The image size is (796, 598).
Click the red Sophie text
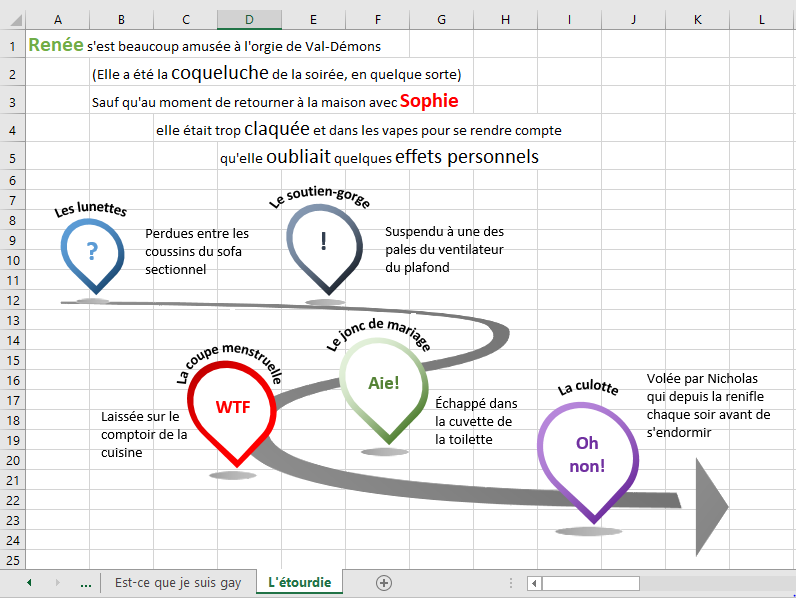pos(429,101)
